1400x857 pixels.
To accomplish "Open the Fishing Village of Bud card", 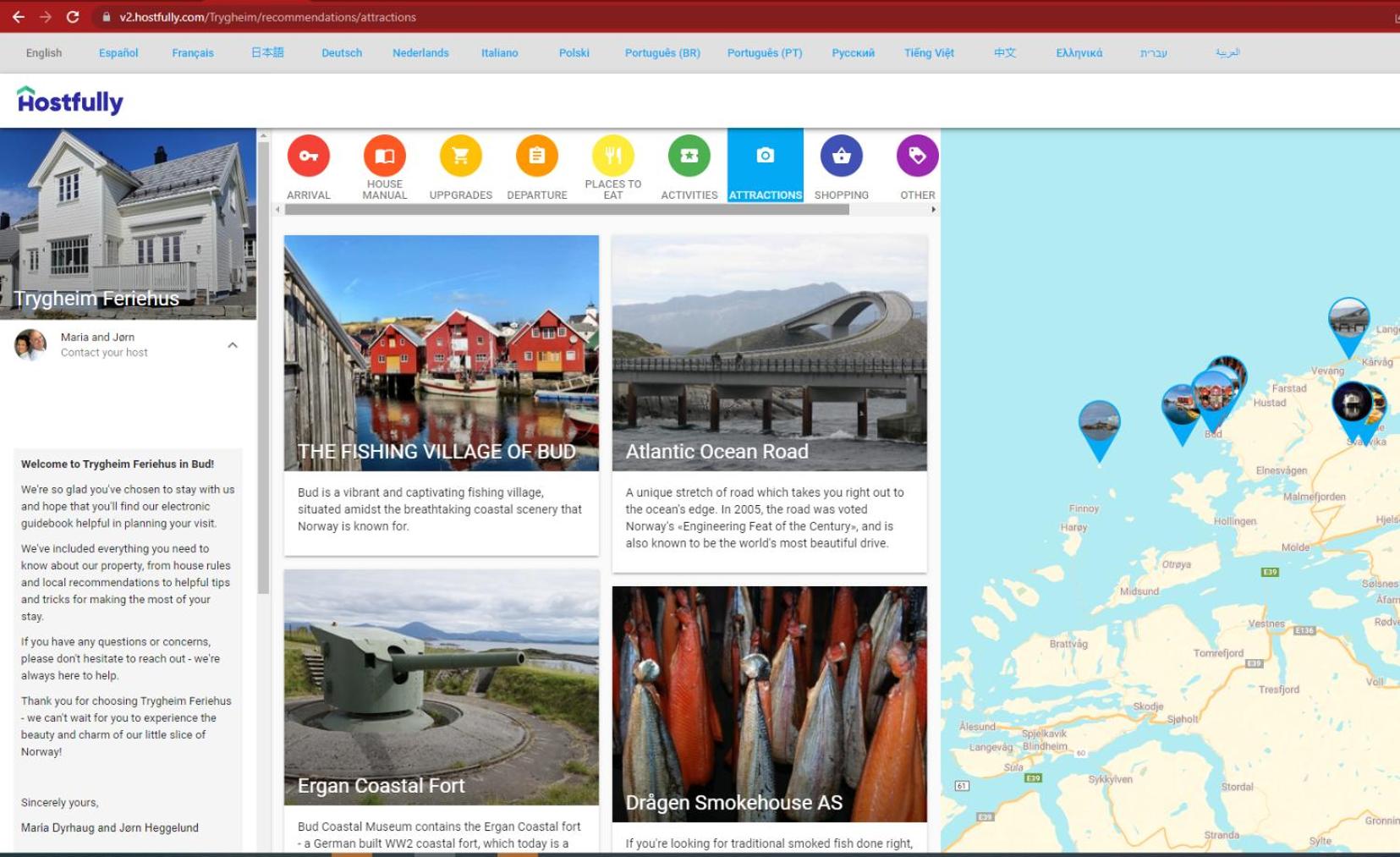I will coord(442,395).
